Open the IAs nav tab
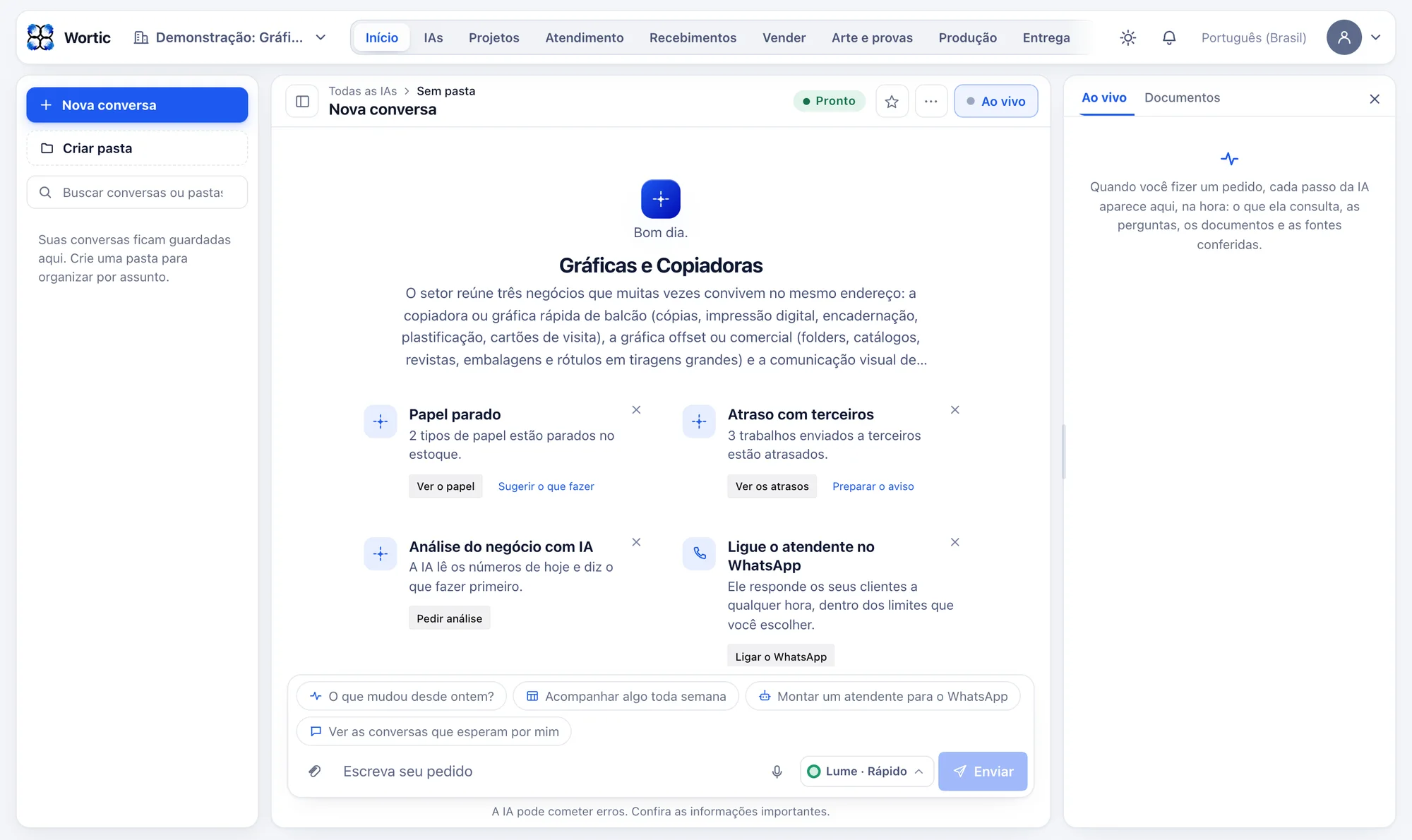Viewport: 1412px width, 840px height. pos(433,37)
